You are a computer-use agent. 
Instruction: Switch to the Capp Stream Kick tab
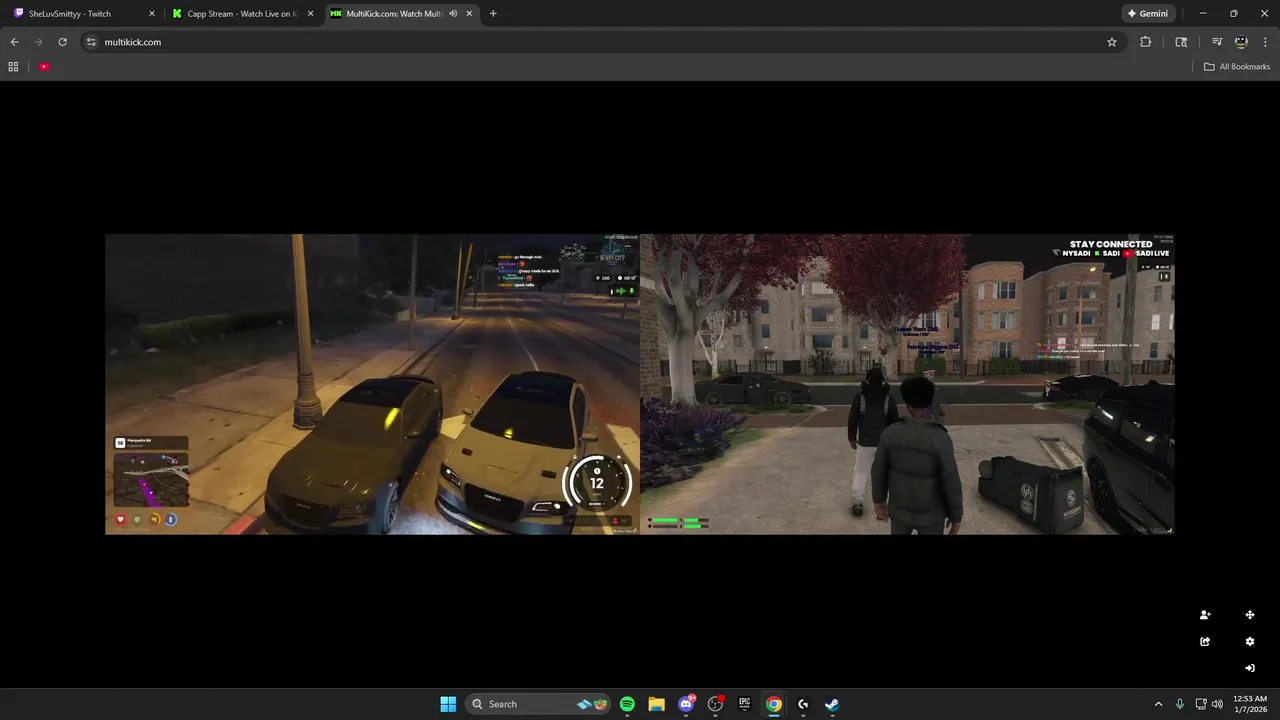click(240, 14)
